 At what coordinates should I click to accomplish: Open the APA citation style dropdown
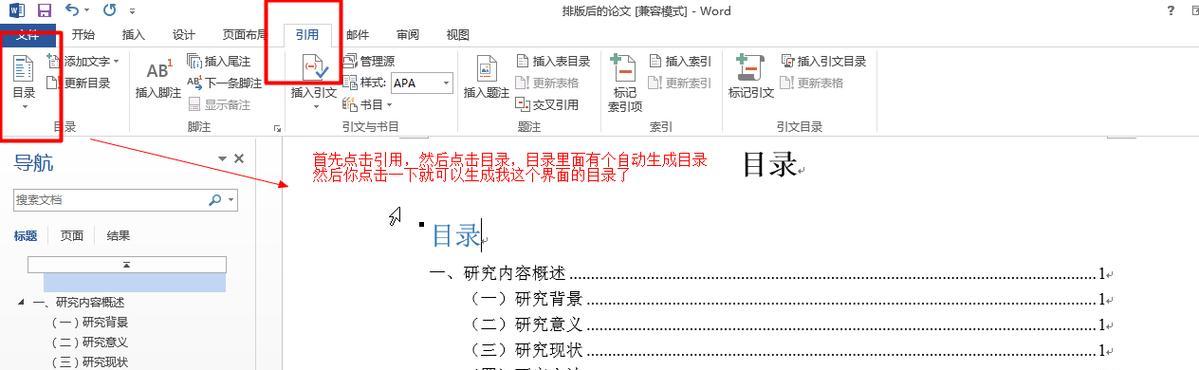pos(422,83)
